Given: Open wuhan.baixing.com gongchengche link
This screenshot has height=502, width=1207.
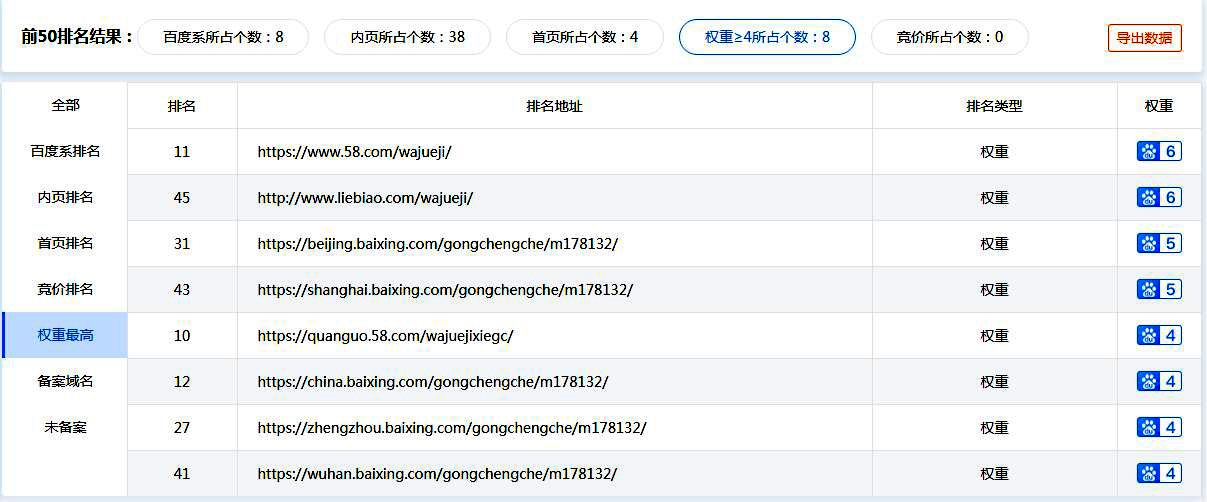Looking at the screenshot, I should [437, 474].
